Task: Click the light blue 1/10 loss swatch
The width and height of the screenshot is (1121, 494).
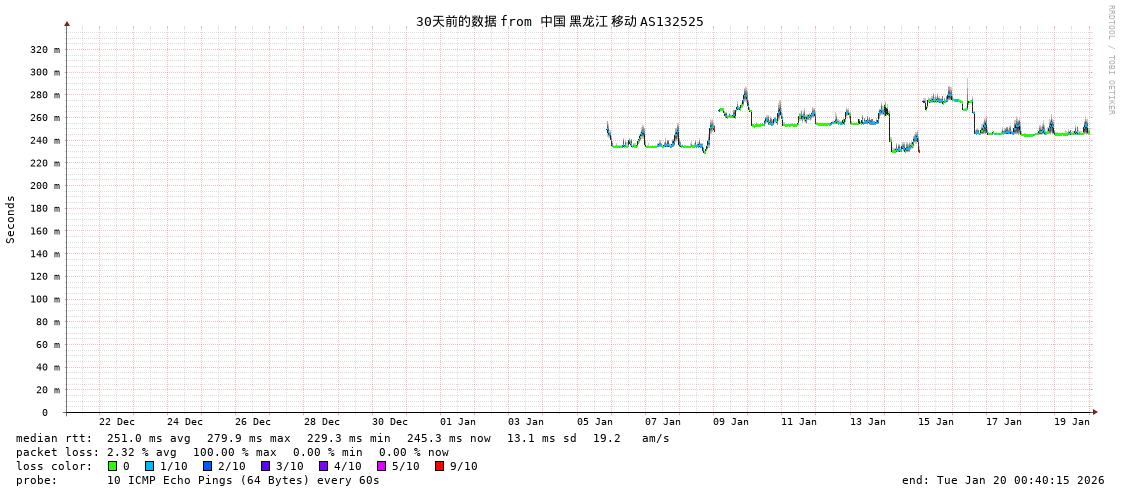Action: (149, 466)
